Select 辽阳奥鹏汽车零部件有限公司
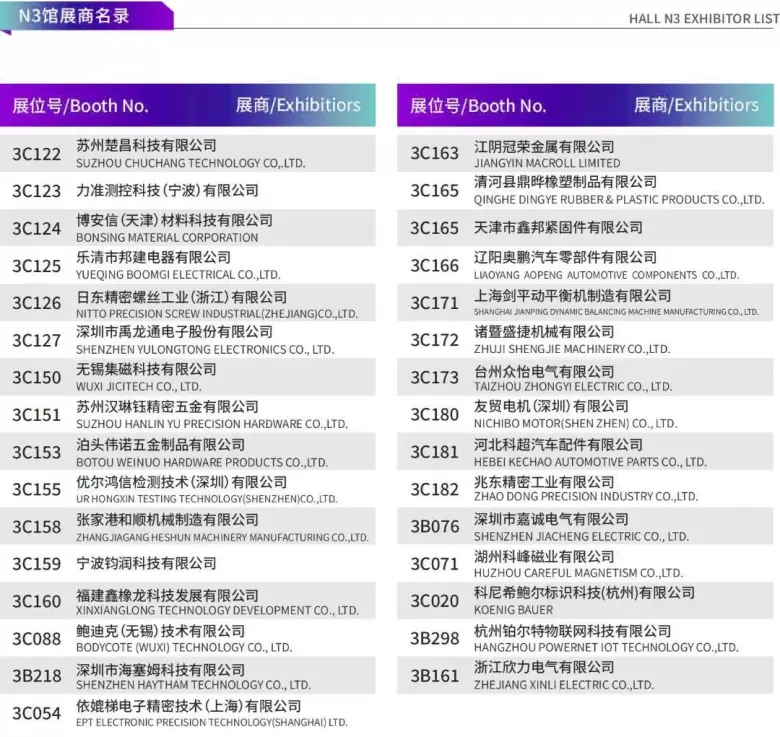 click(565, 258)
